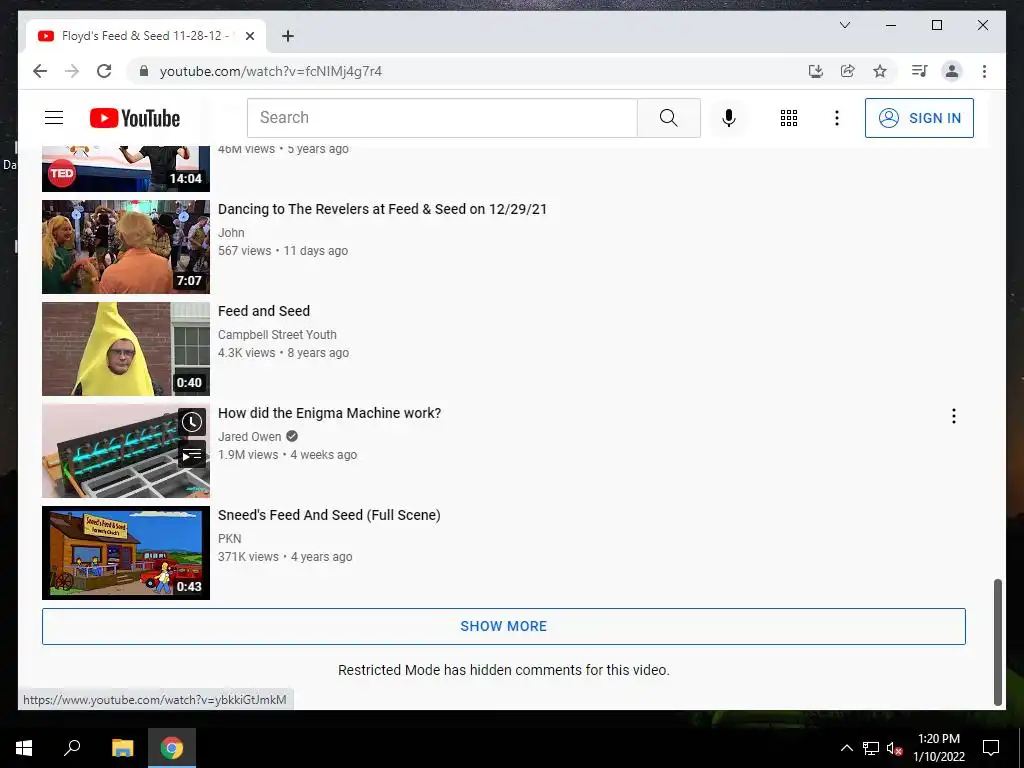Open the Windows Start menu

[x=24, y=748]
